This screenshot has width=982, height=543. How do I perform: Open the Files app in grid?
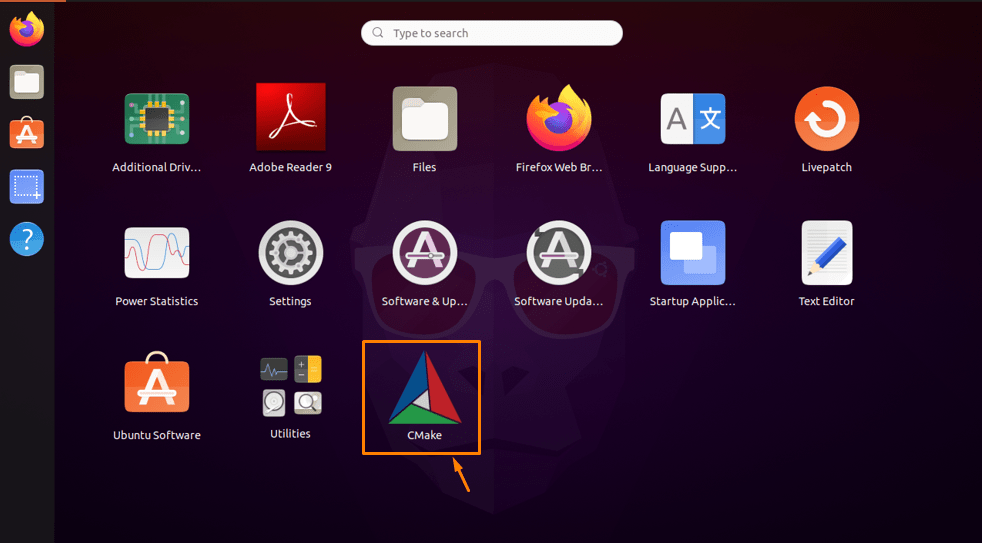[x=425, y=119]
